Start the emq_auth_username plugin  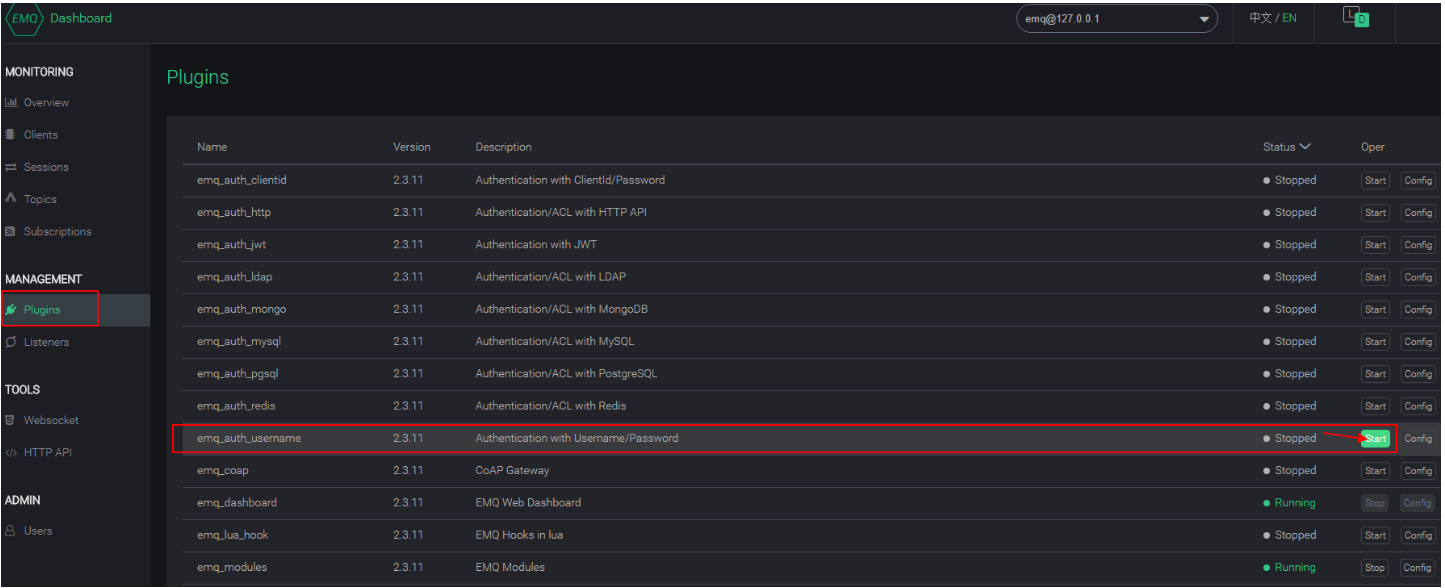1375,439
